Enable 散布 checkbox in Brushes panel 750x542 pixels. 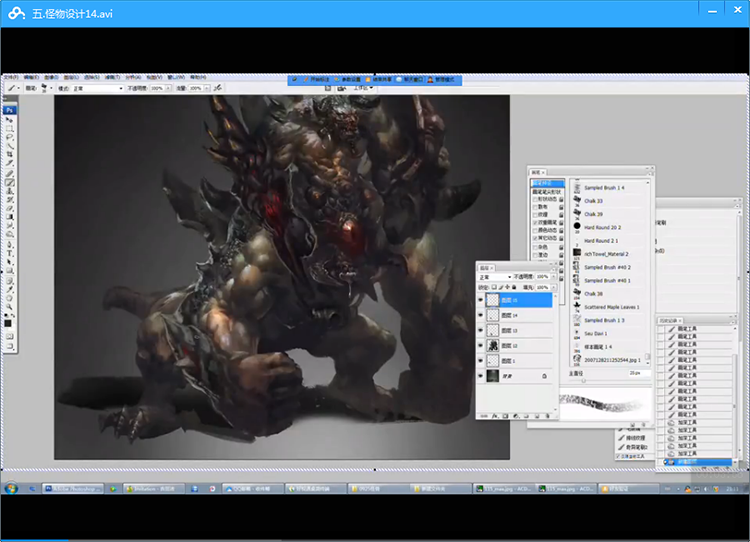coord(535,207)
